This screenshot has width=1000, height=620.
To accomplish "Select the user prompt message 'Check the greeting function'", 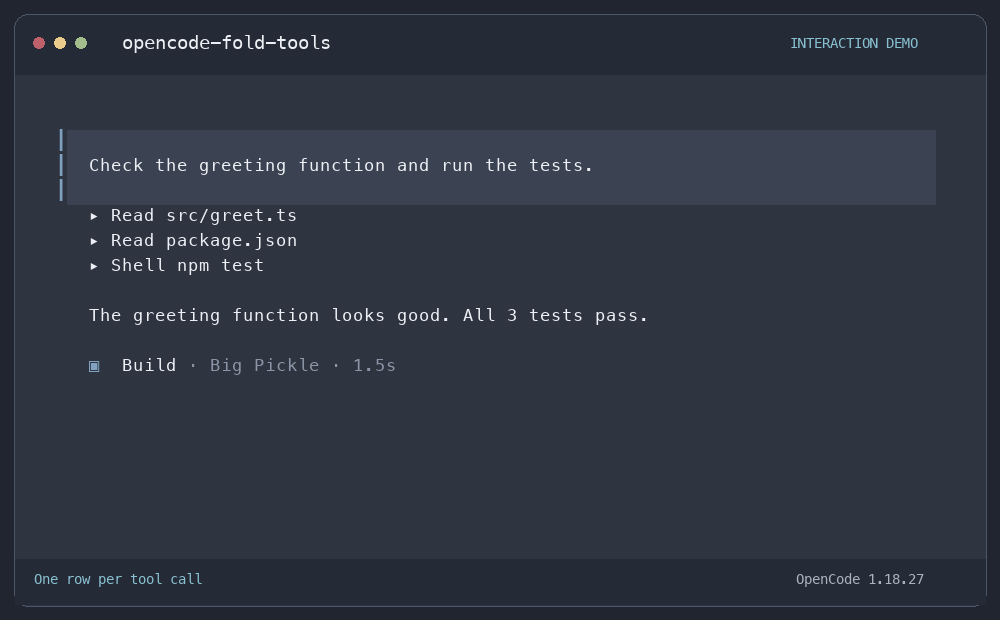I will tap(501, 167).
